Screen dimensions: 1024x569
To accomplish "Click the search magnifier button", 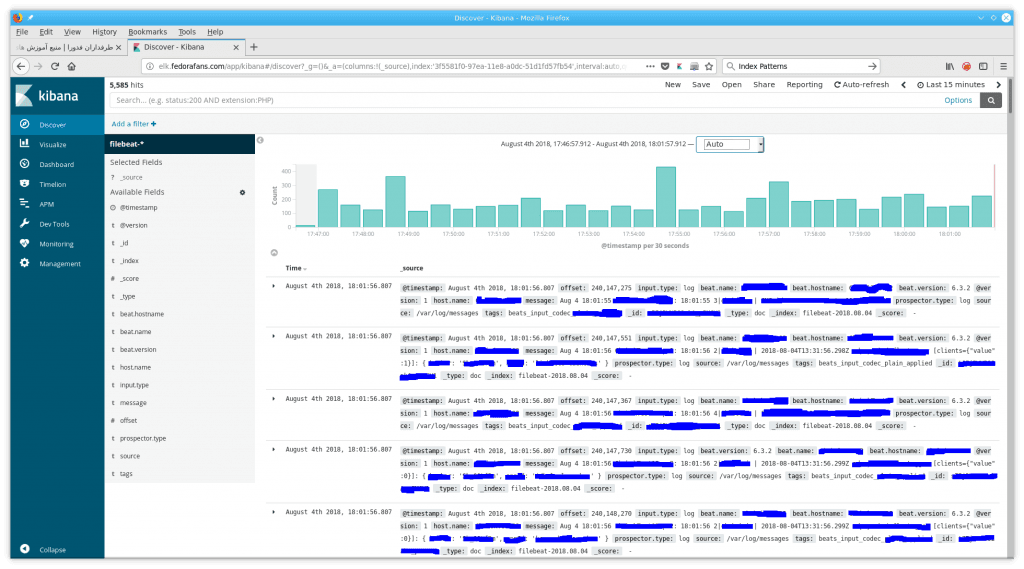I will click(x=991, y=100).
